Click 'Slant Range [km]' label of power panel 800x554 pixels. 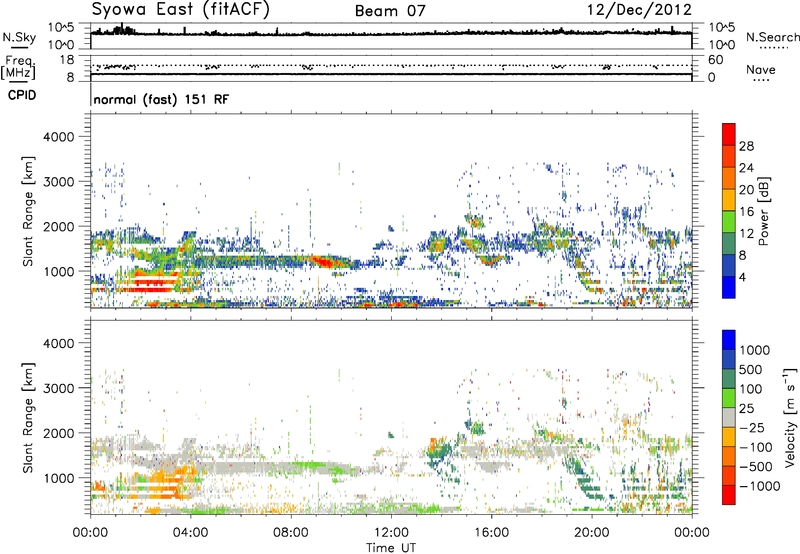(x=28, y=211)
